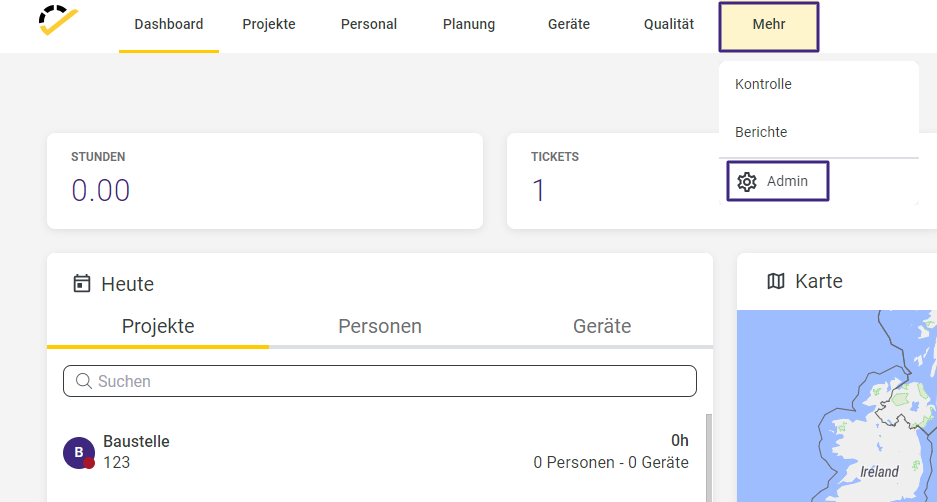Click the Baustelle avatar with B
Image resolution: width=937 pixels, height=502 pixels.
coord(79,452)
